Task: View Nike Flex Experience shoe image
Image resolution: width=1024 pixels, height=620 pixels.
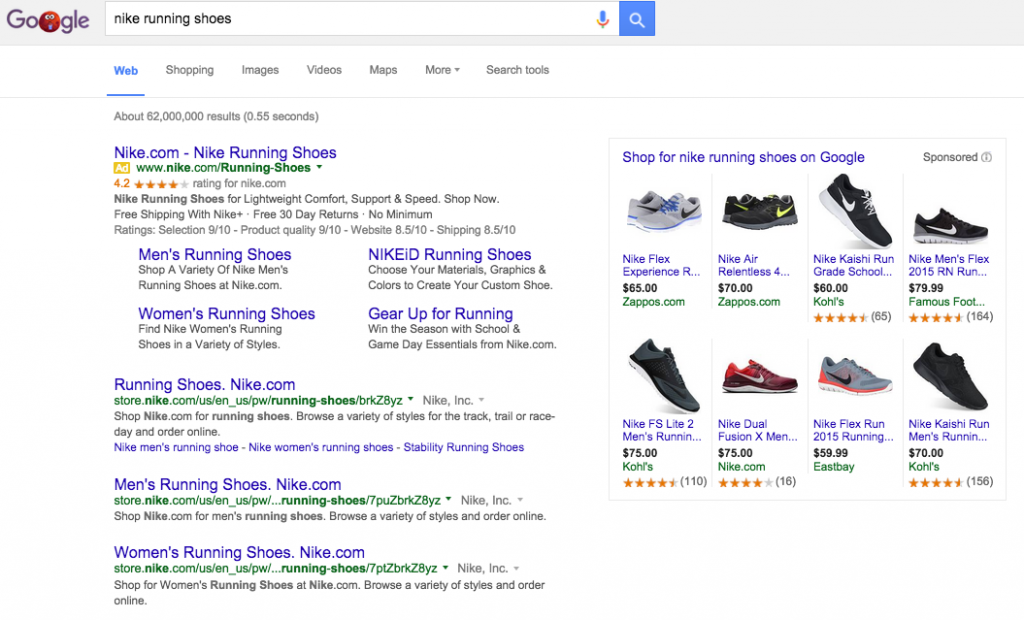Action: pos(664,211)
